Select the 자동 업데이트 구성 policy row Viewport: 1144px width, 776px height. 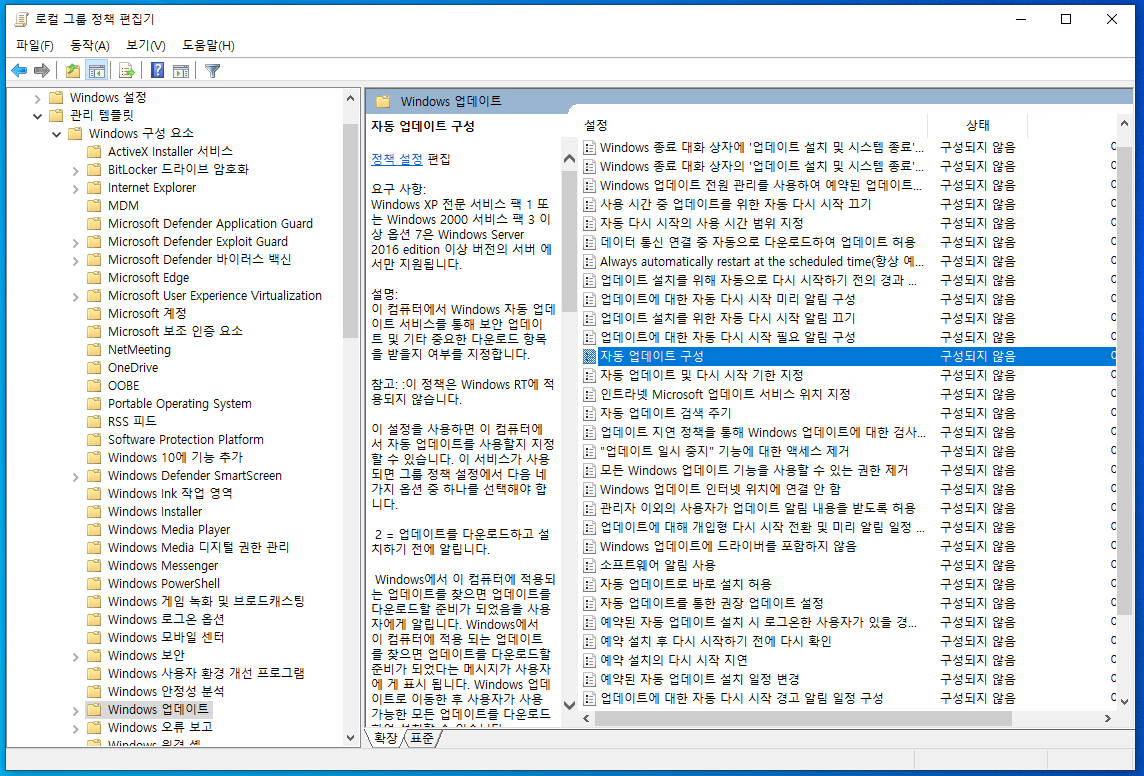click(x=849, y=356)
